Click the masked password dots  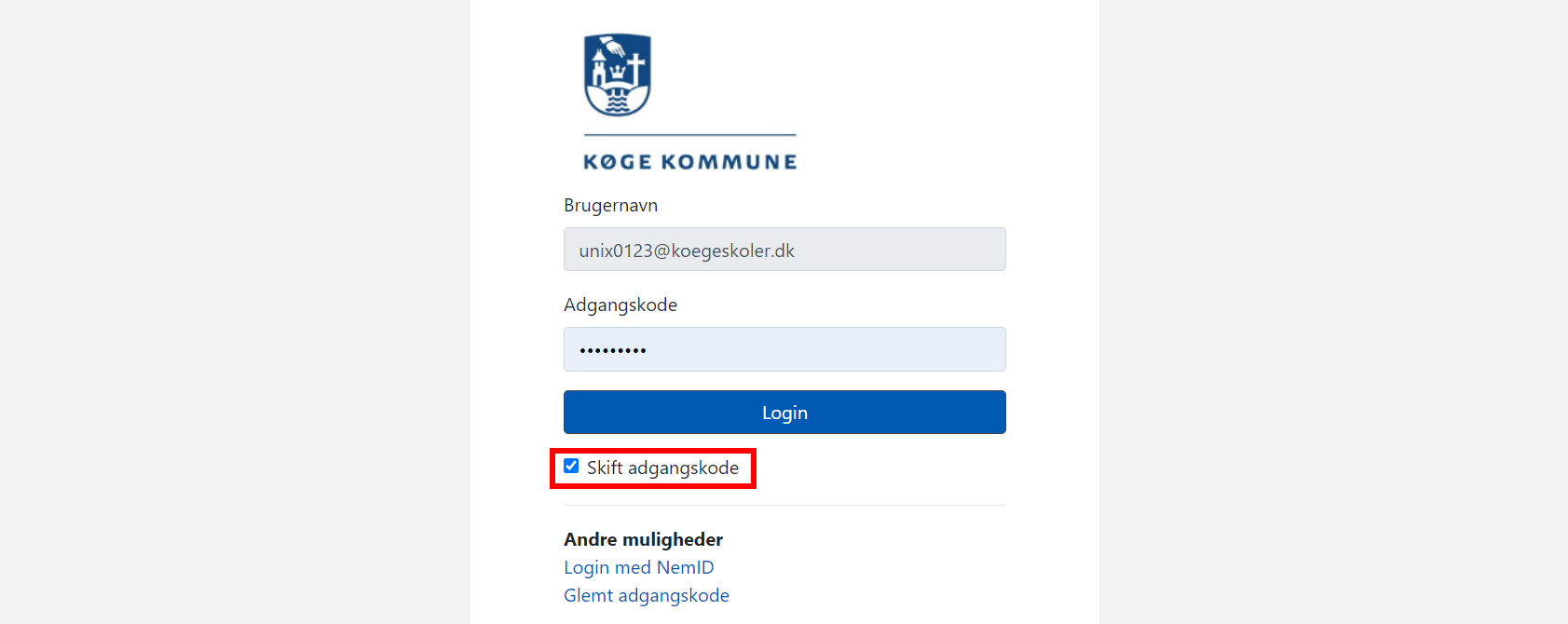(x=612, y=351)
